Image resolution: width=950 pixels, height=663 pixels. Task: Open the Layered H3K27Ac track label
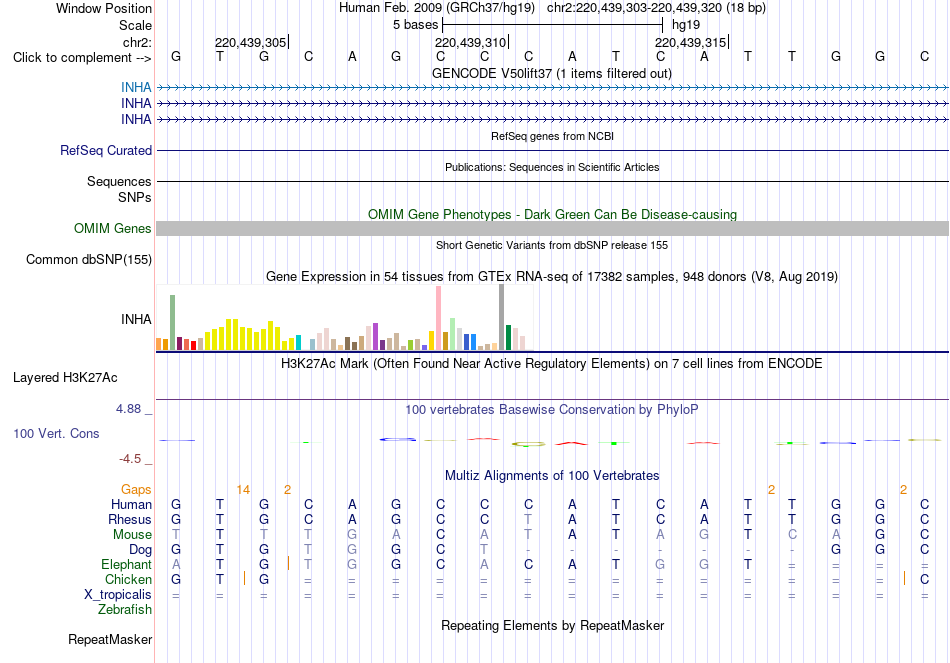pos(65,378)
